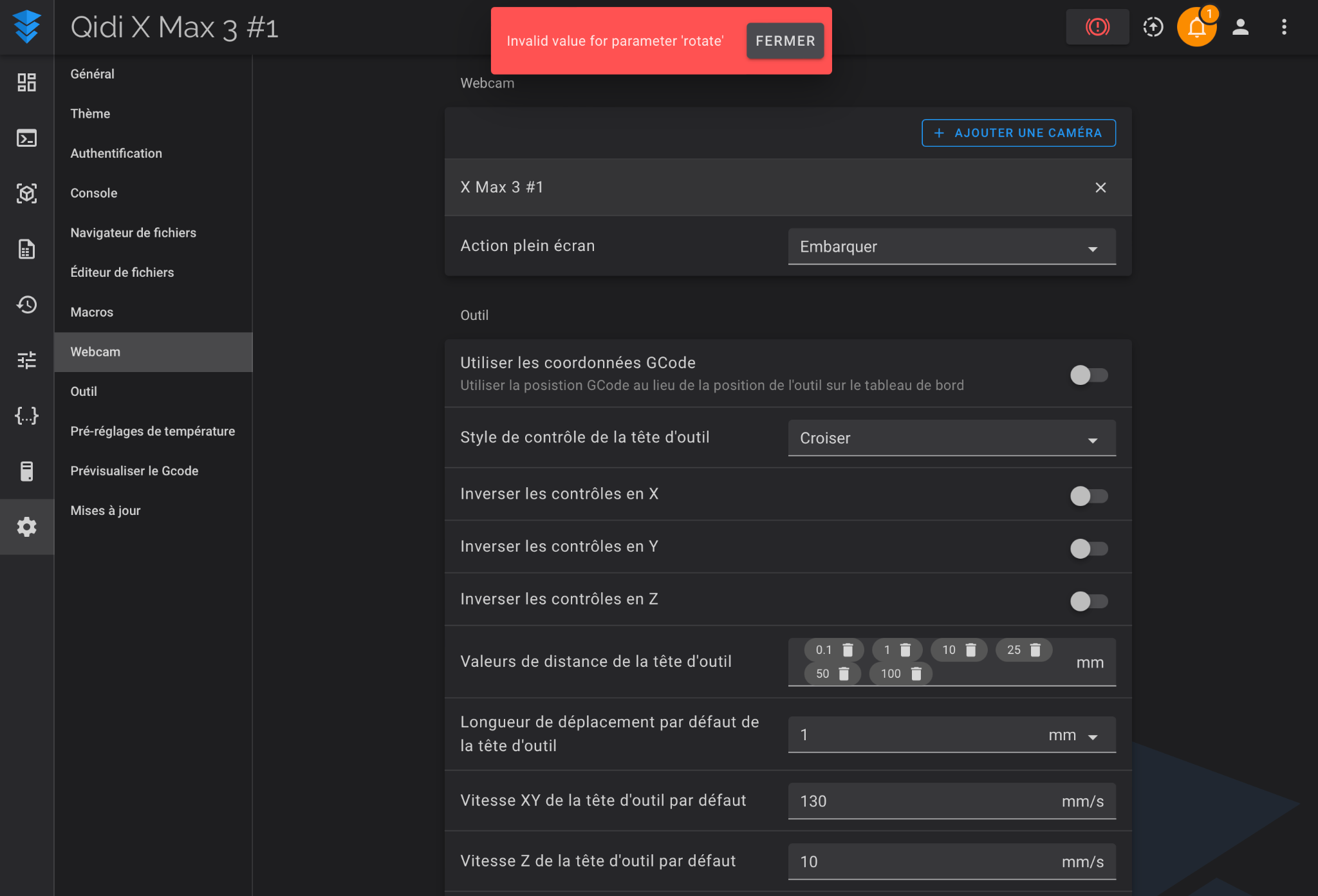The height and width of the screenshot is (896, 1318).
Task: Open default move length dropdown
Action: tap(952, 735)
